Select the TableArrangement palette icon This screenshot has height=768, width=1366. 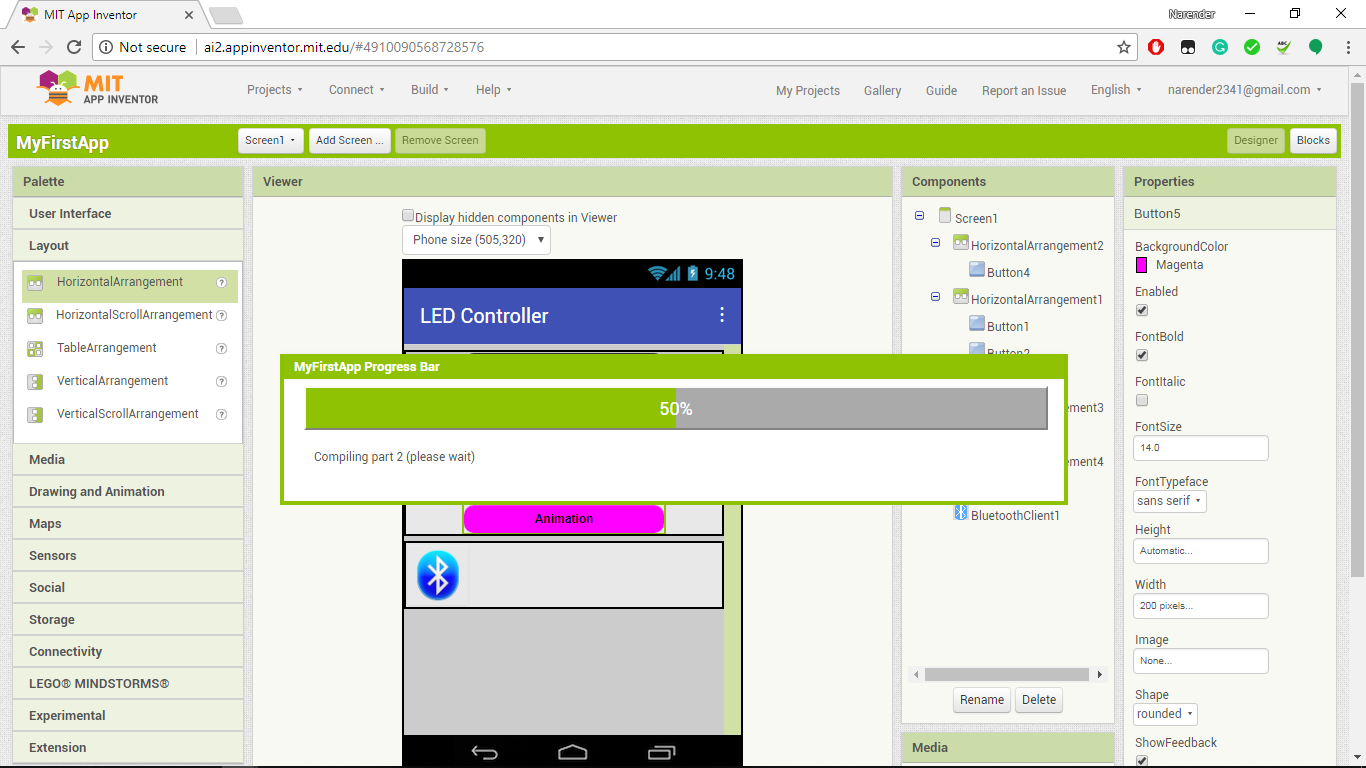pyautogui.click(x=35, y=349)
